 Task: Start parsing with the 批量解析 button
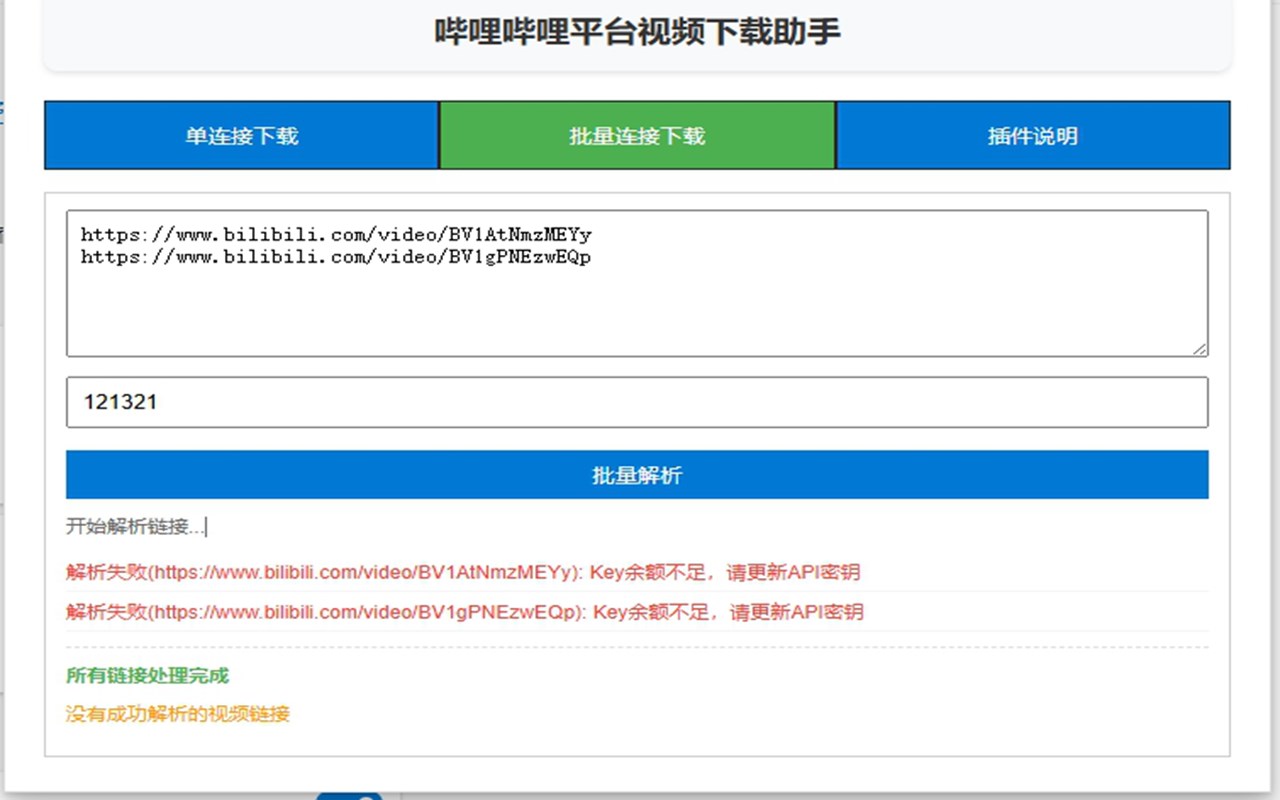pyautogui.click(x=637, y=475)
